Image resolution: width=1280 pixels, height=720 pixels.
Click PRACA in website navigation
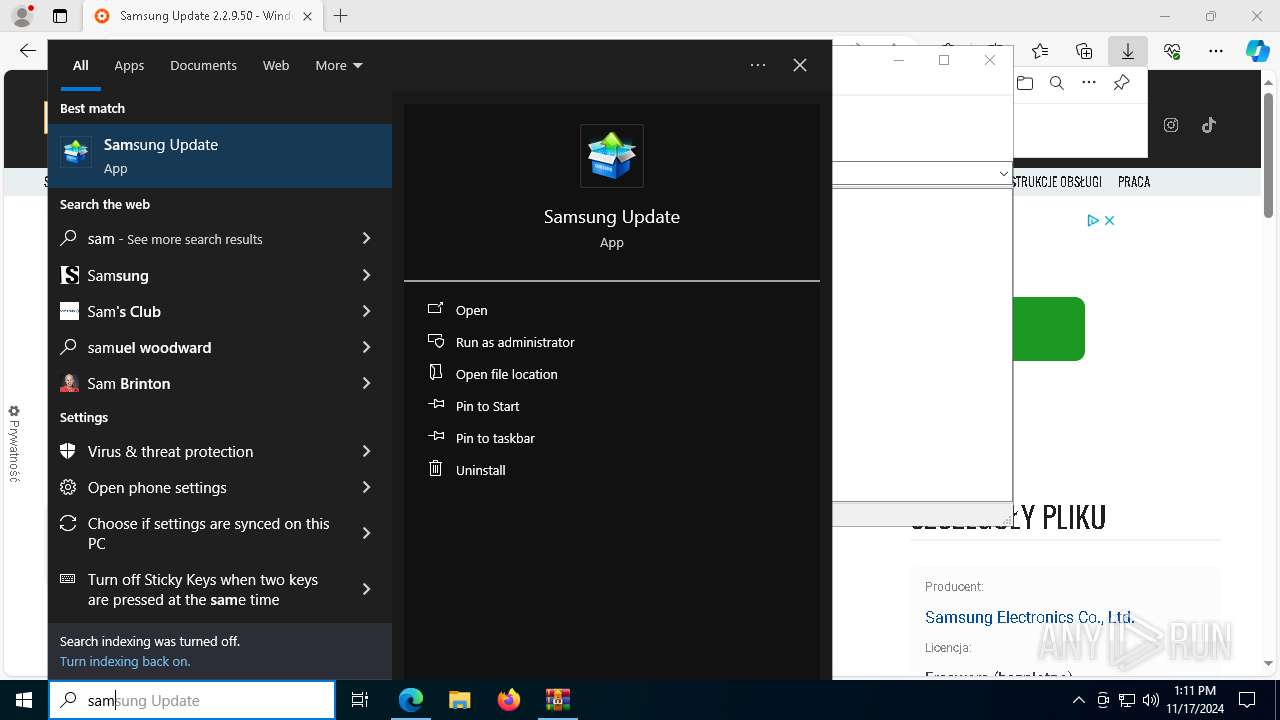coord(1134,182)
